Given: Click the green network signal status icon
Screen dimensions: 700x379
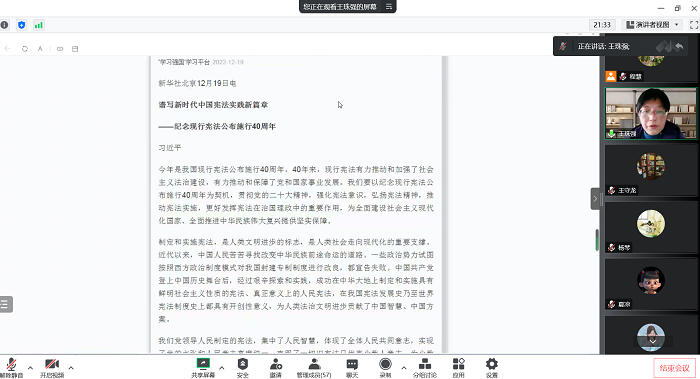Looking at the screenshot, I should click(x=39, y=25).
